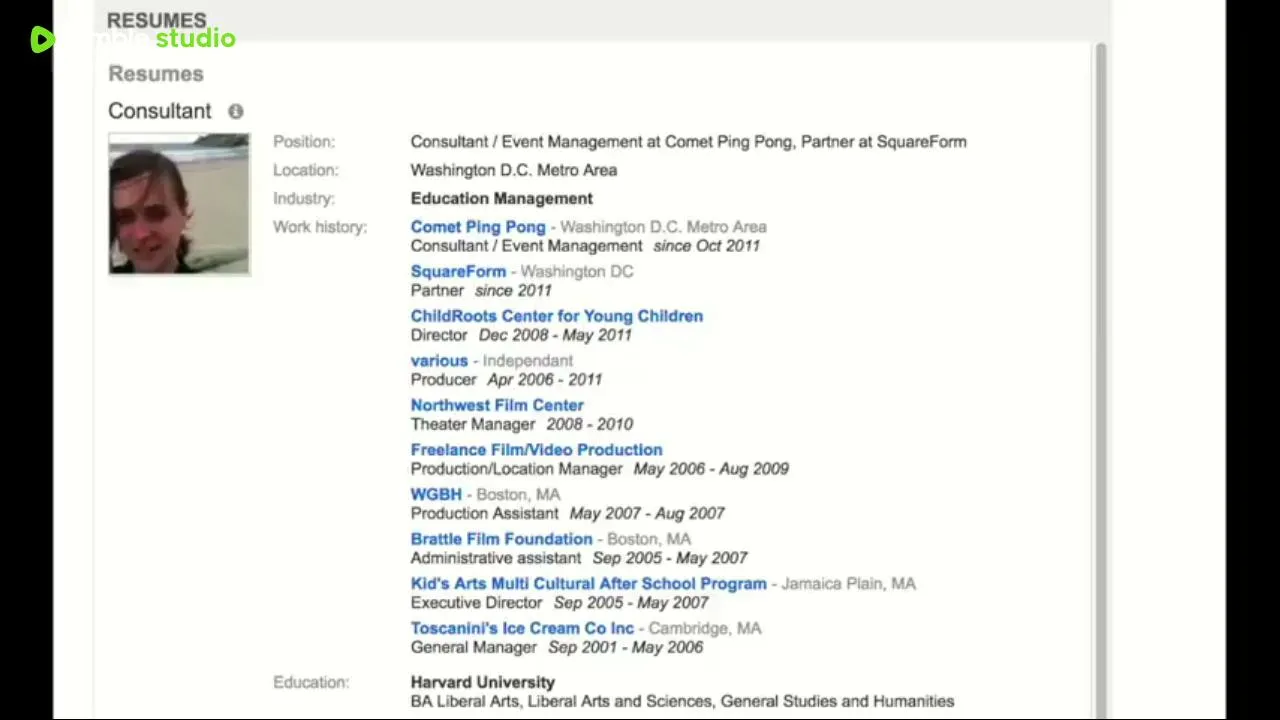The image size is (1280, 720).
Task: Click the Position value mentioning Partner at SquareForm
Action: pos(688,142)
